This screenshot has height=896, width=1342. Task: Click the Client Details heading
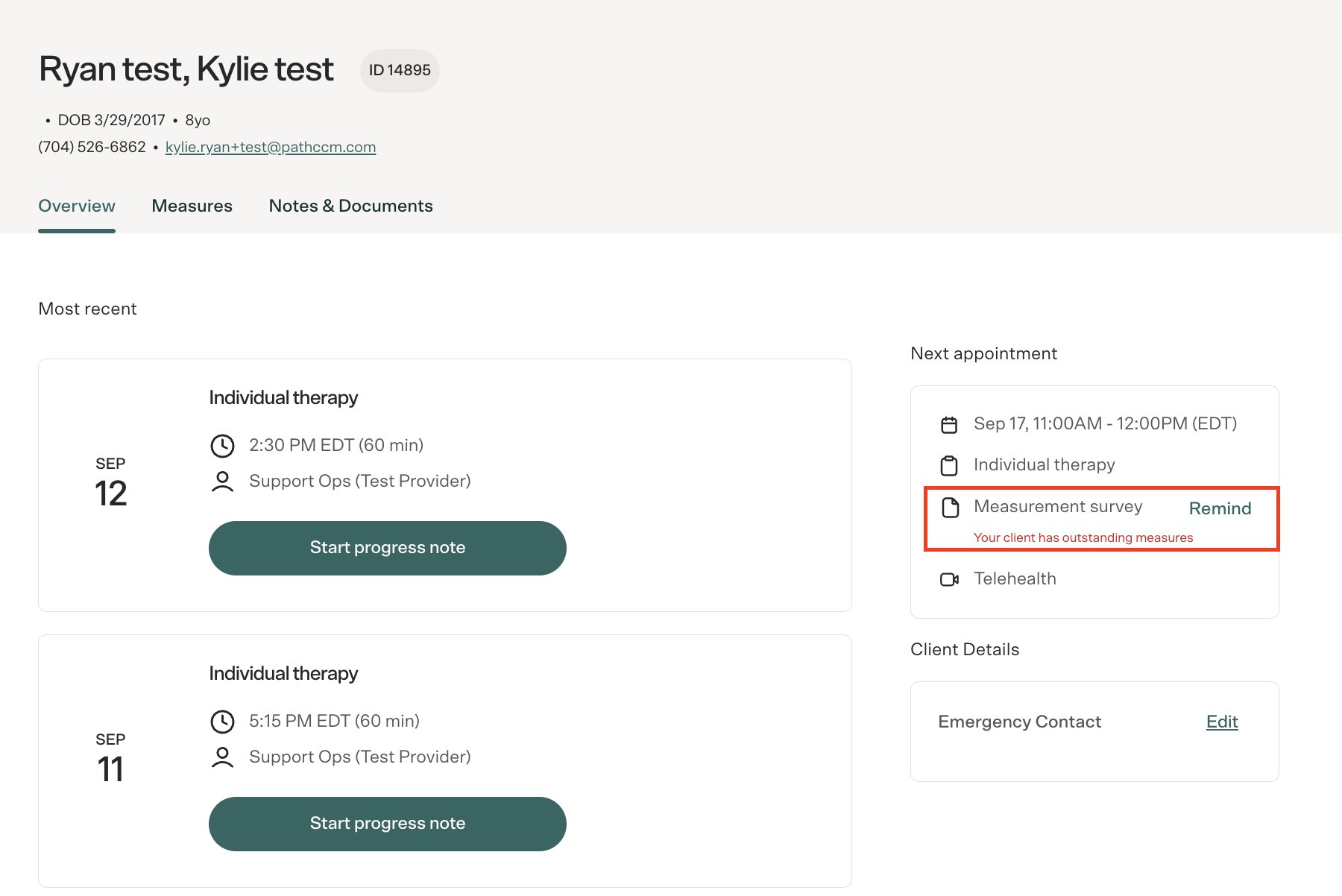click(x=965, y=649)
